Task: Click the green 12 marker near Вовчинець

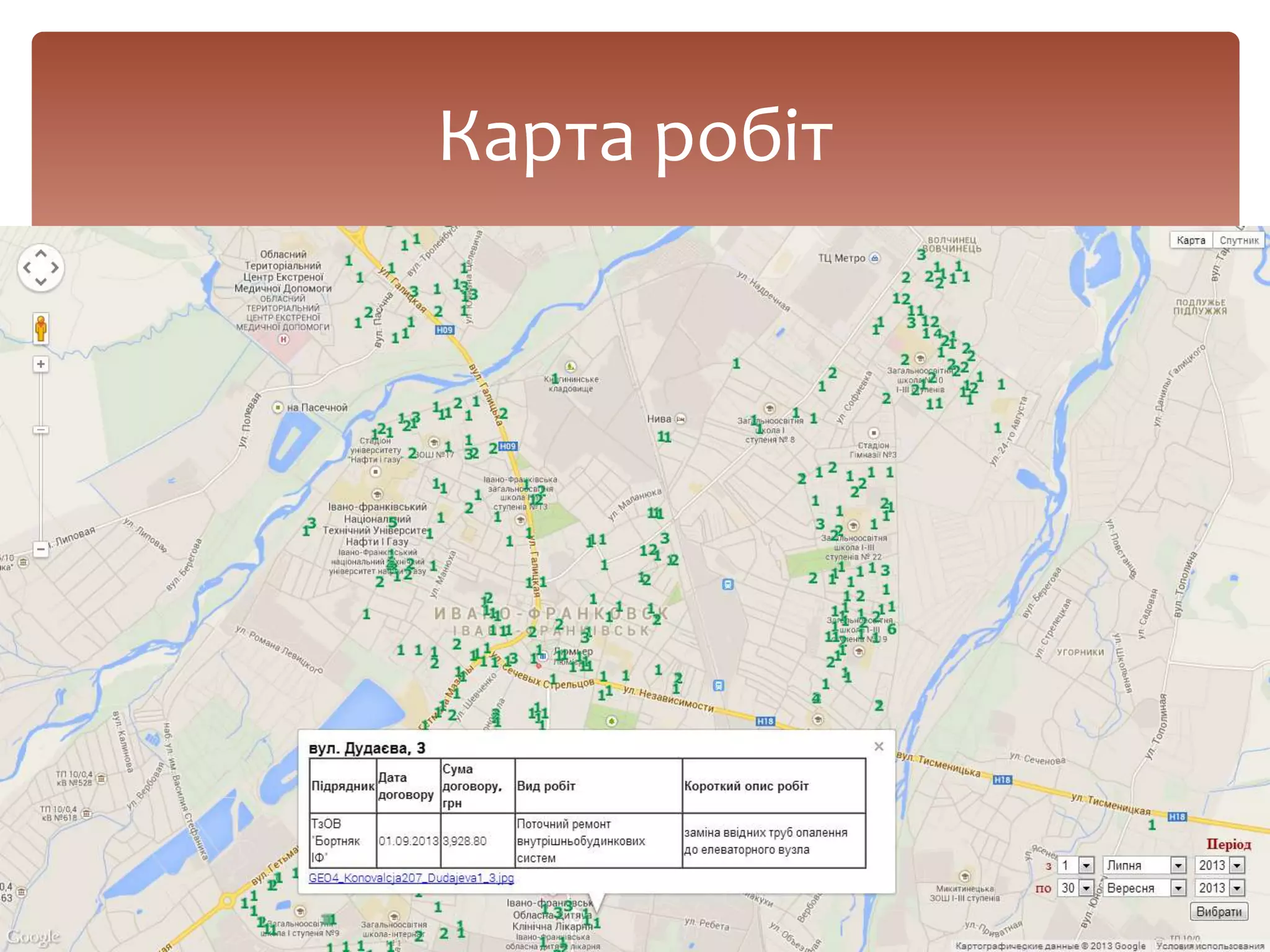Action: (901, 299)
